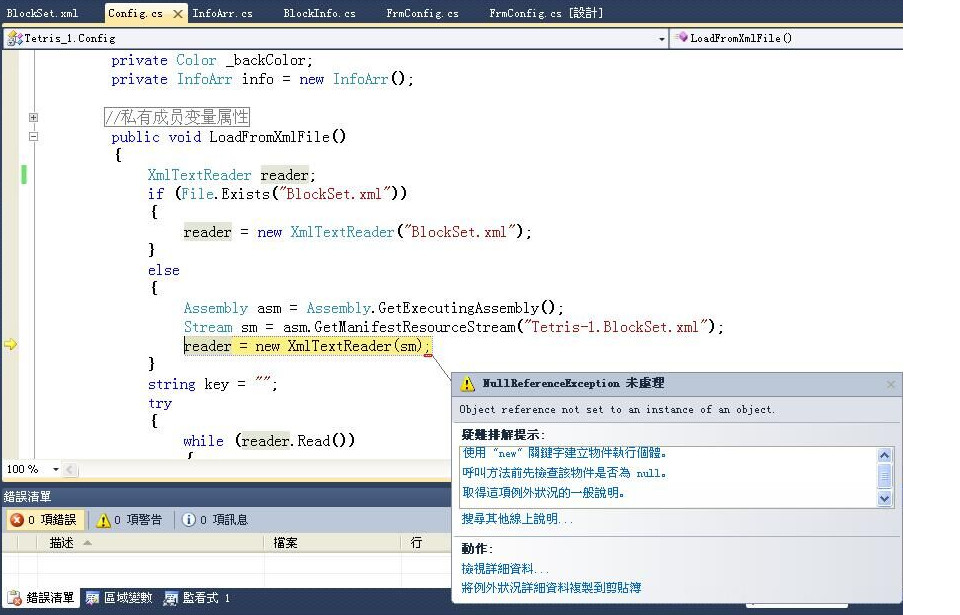The height and width of the screenshot is (615, 960).
Task: Sort error list by 檔案 column
Action: [333, 543]
